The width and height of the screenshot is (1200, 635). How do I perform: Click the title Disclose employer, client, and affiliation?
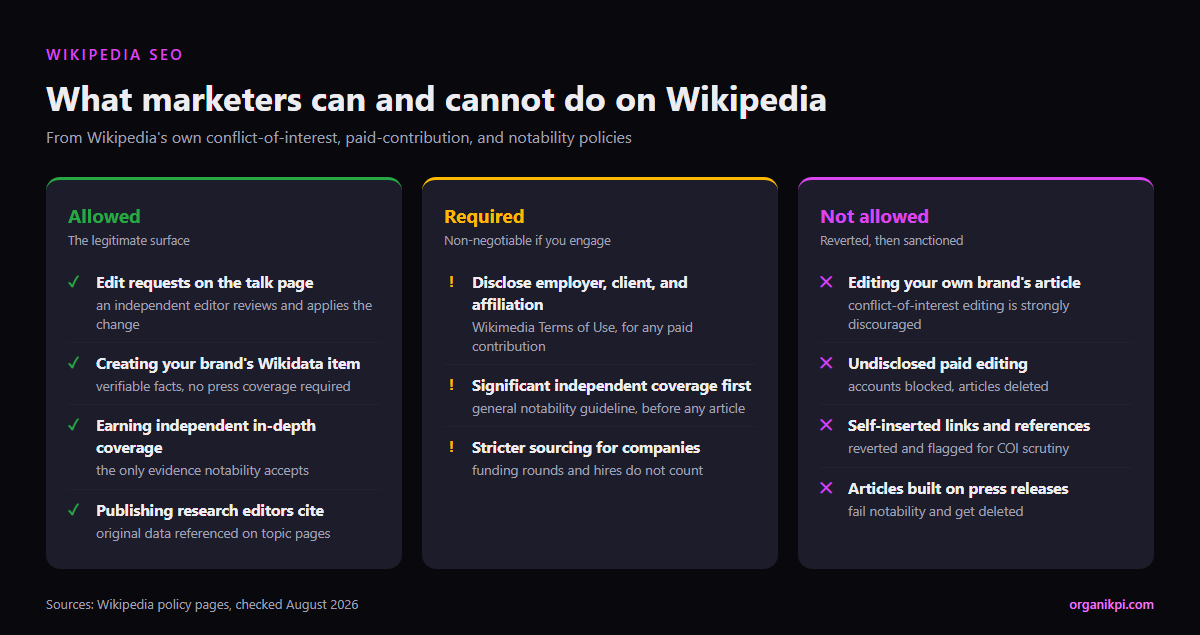pos(580,294)
